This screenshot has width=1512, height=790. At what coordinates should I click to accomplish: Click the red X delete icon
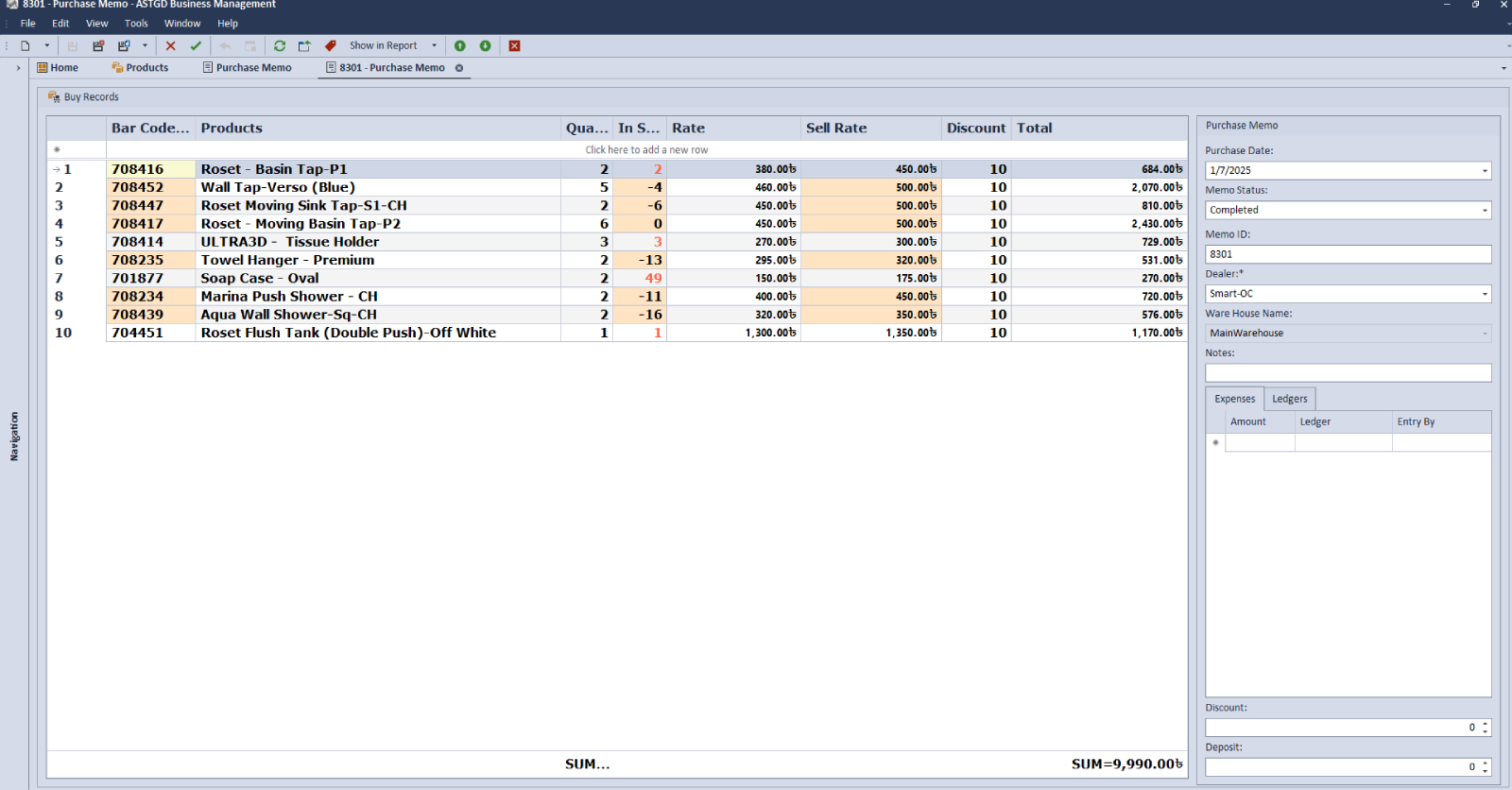(x=171, y=45)
